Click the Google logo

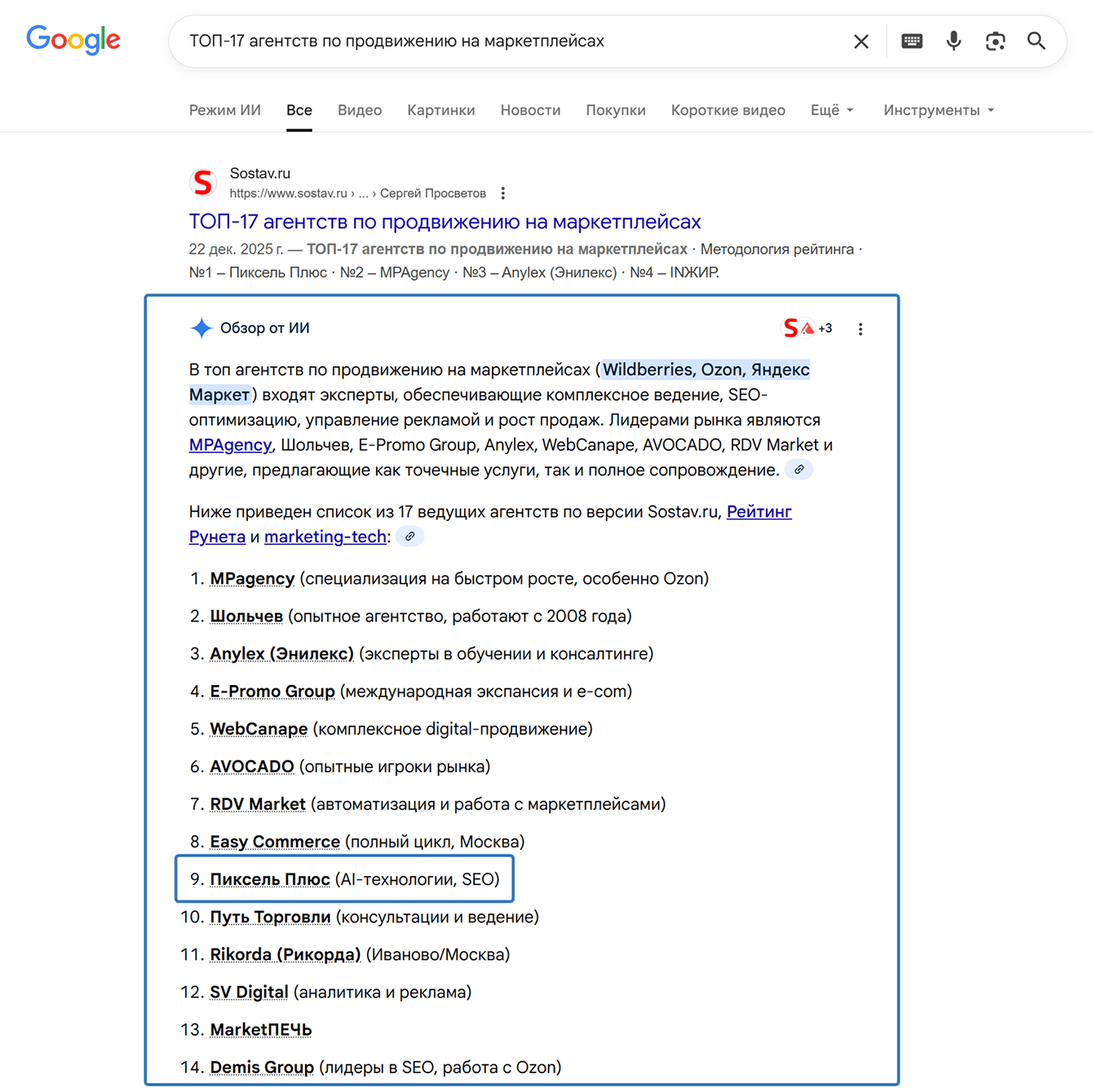point(73,39)
